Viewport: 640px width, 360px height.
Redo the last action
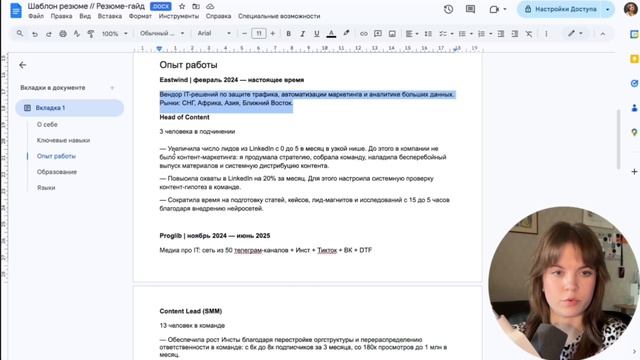(x=49, y=34)
